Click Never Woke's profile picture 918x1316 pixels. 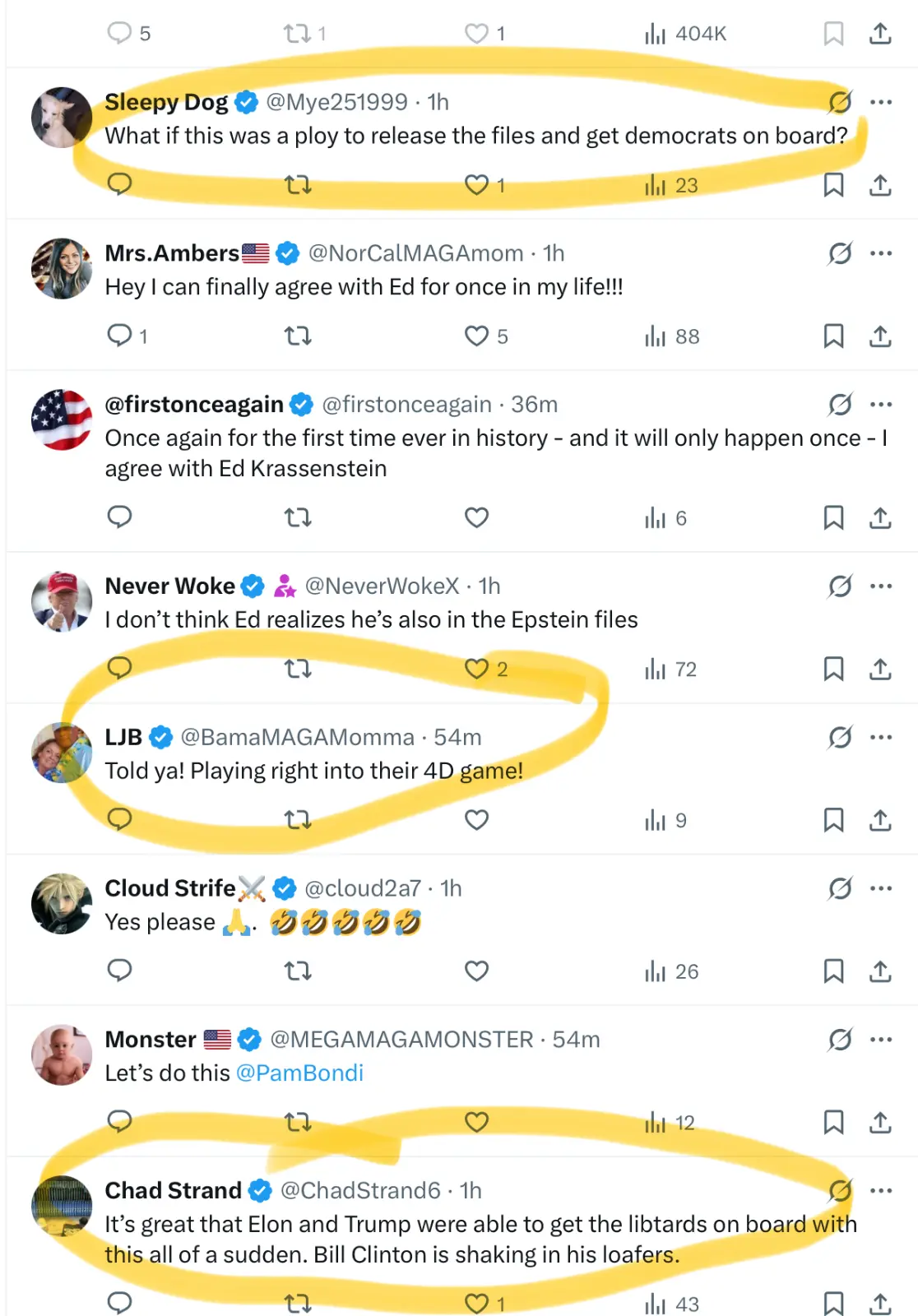62,601
